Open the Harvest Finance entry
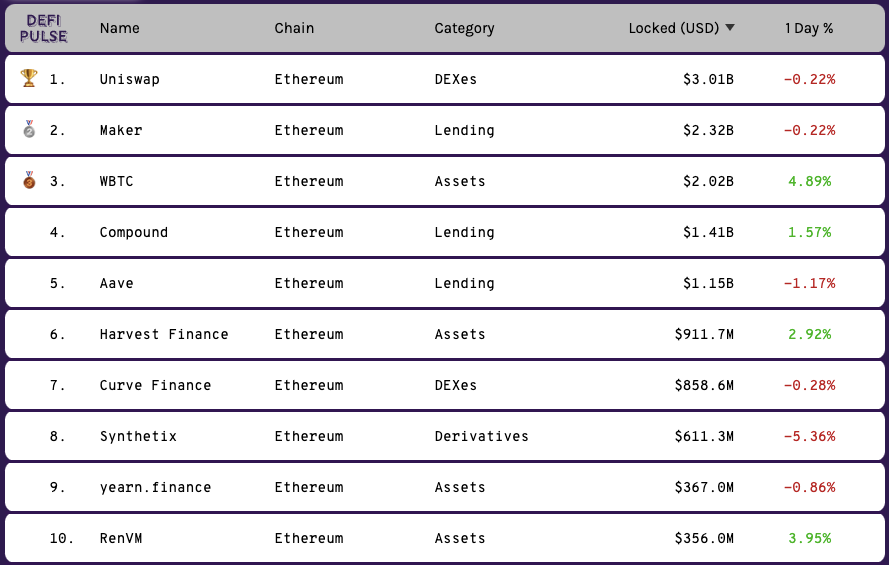Image resolution: width=889 pixels, height=565 pixels. (164, 334)
